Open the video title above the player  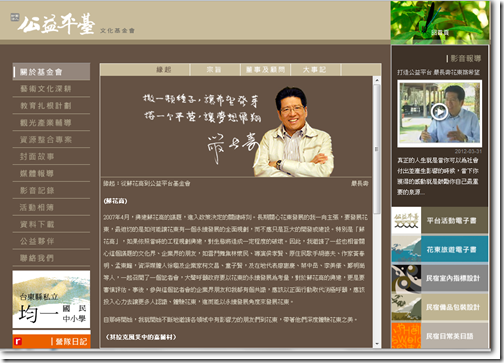(x=439, y=72)
